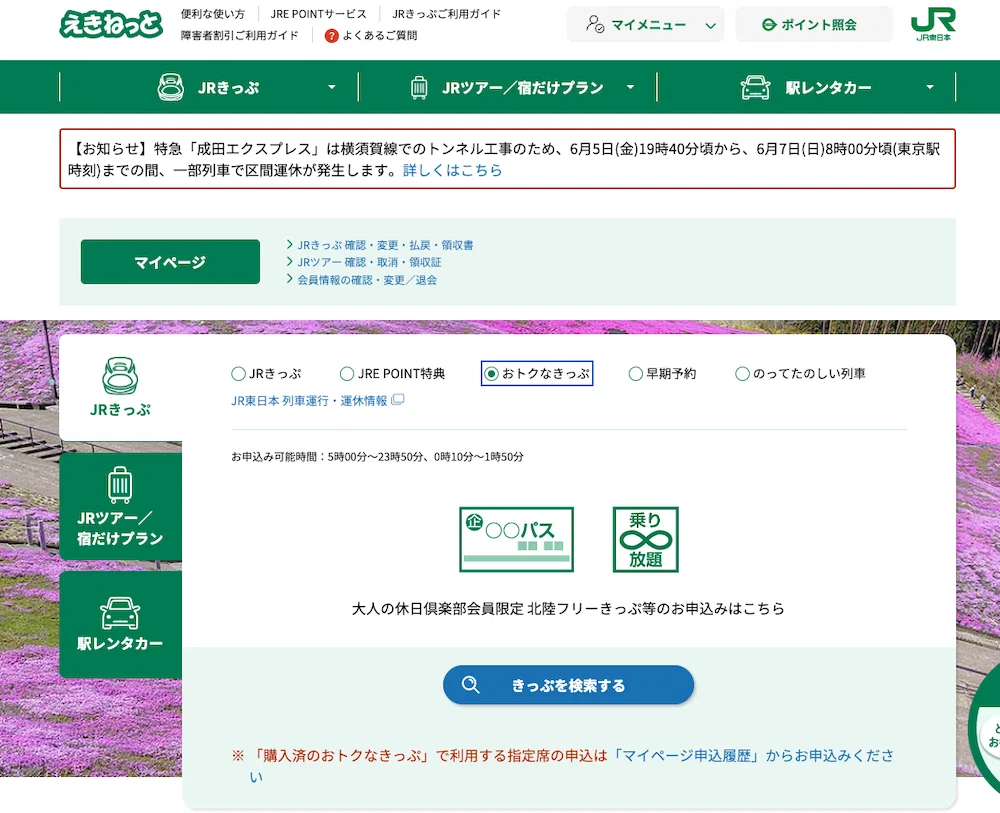Viewport: 1000px width, 813px height.
Task: Click the お申込み可能時間 hours text
Action: click(x=378, y=457)
